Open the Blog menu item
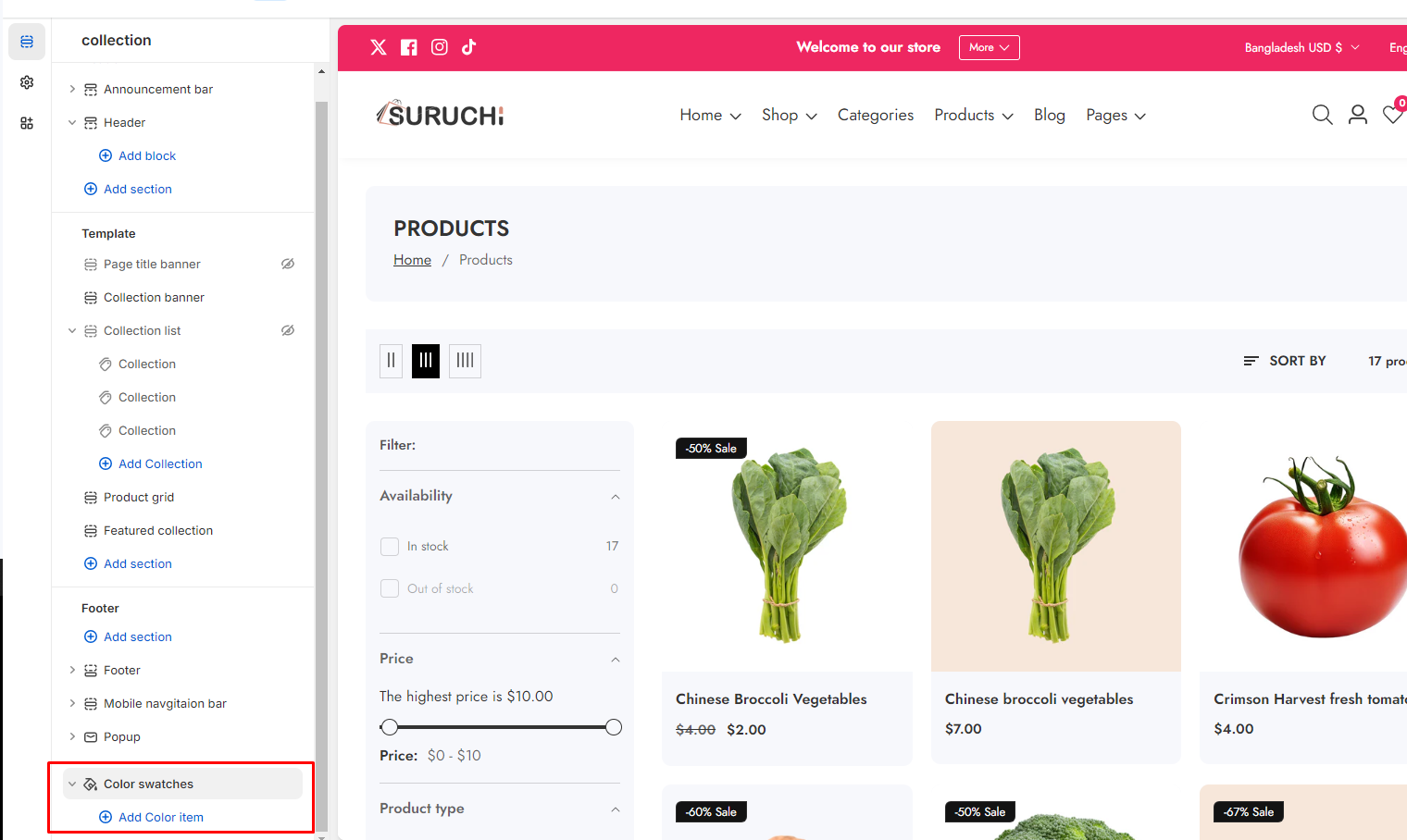This screenshot has width=1407, height=840. point(1049,115)
